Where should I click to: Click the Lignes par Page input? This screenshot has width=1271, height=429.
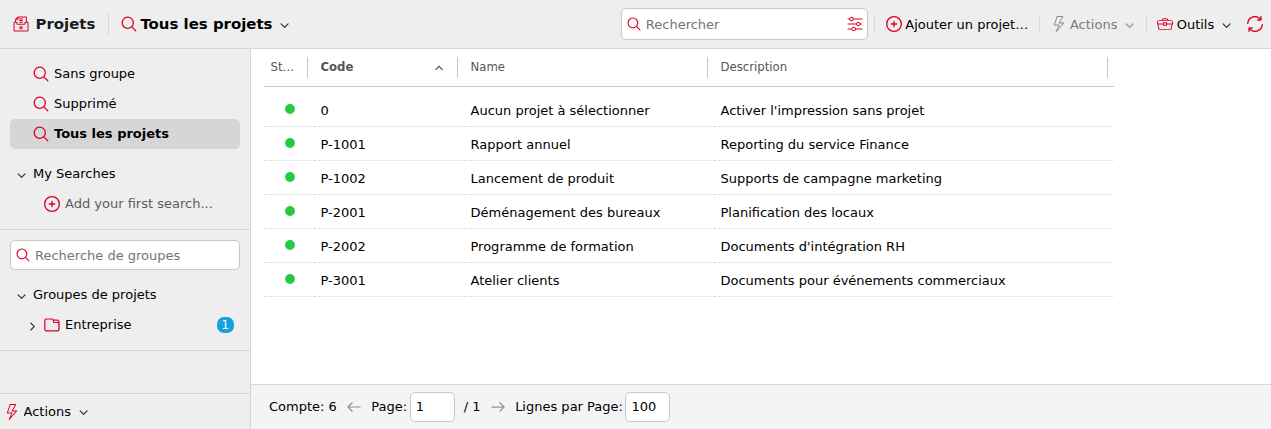(x=647, y=407)
